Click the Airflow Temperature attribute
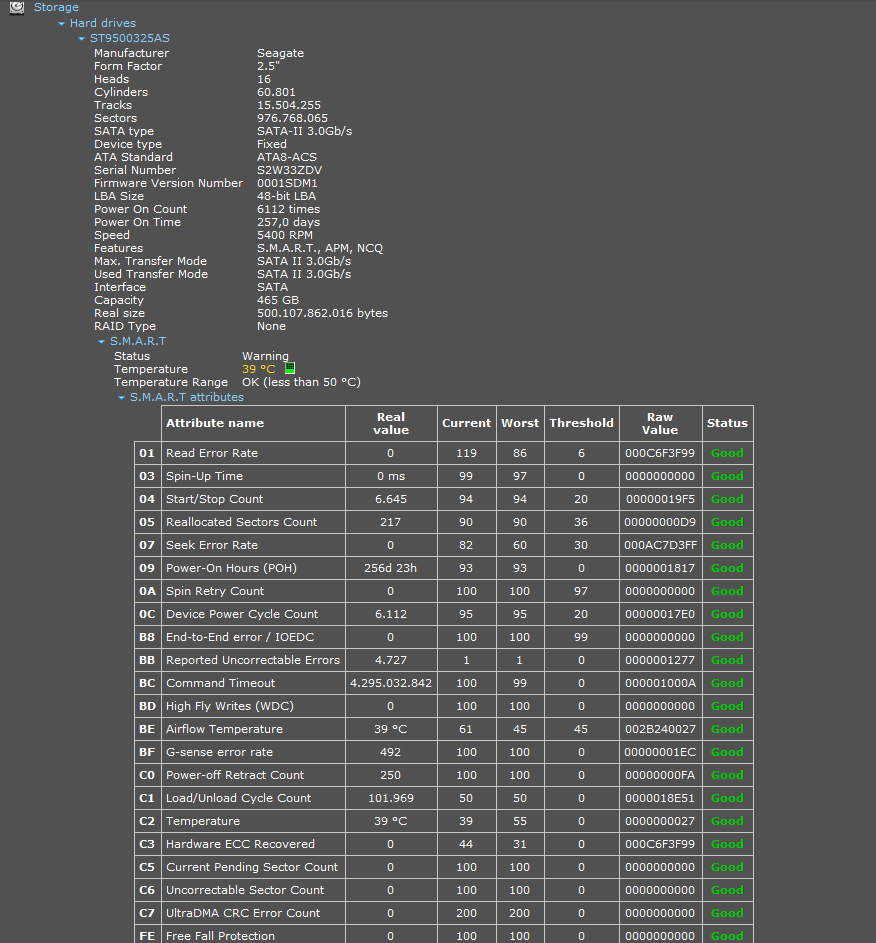 tap(224, 729)
